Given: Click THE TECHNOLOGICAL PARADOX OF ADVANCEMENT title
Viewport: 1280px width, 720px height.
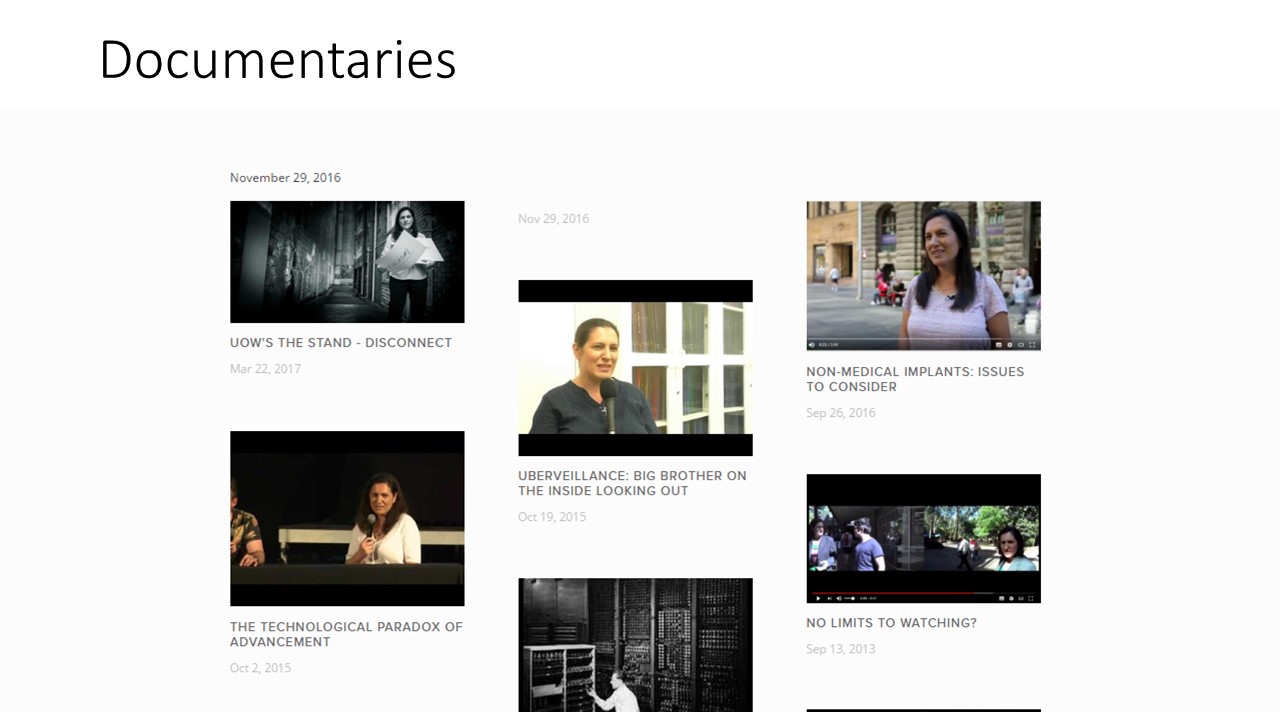Looking at the screenshot, I should (346, 634).
